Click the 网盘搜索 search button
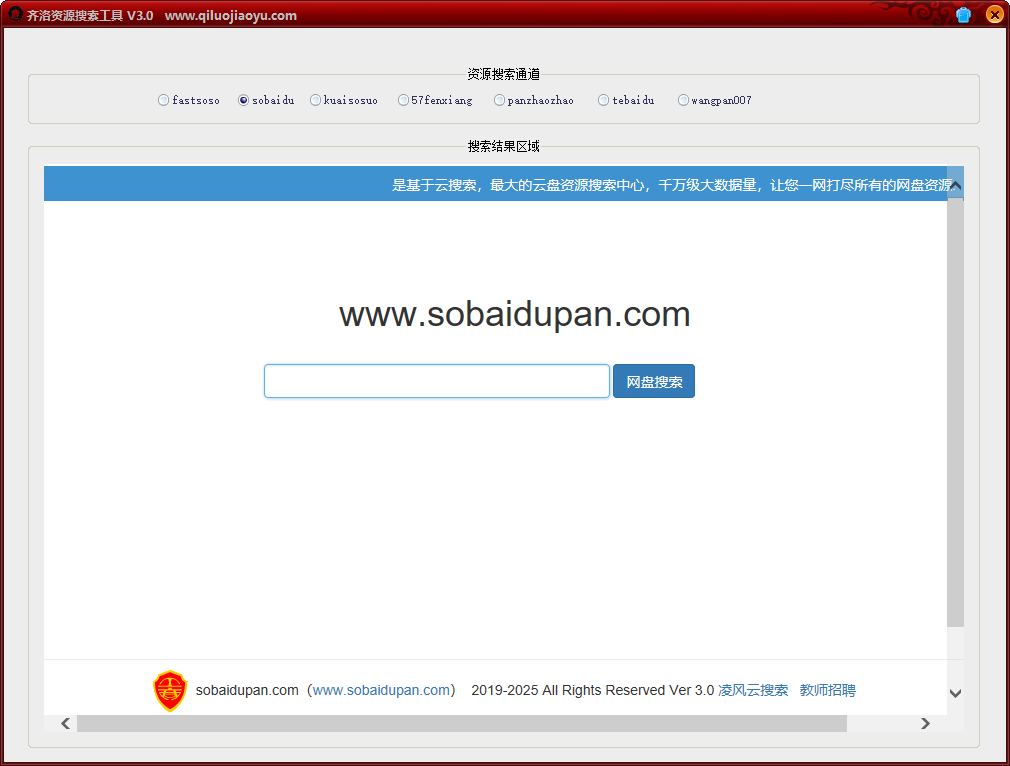Image resolution: width=1010 pixels, height=766 pixels. (x=654, y=381)
